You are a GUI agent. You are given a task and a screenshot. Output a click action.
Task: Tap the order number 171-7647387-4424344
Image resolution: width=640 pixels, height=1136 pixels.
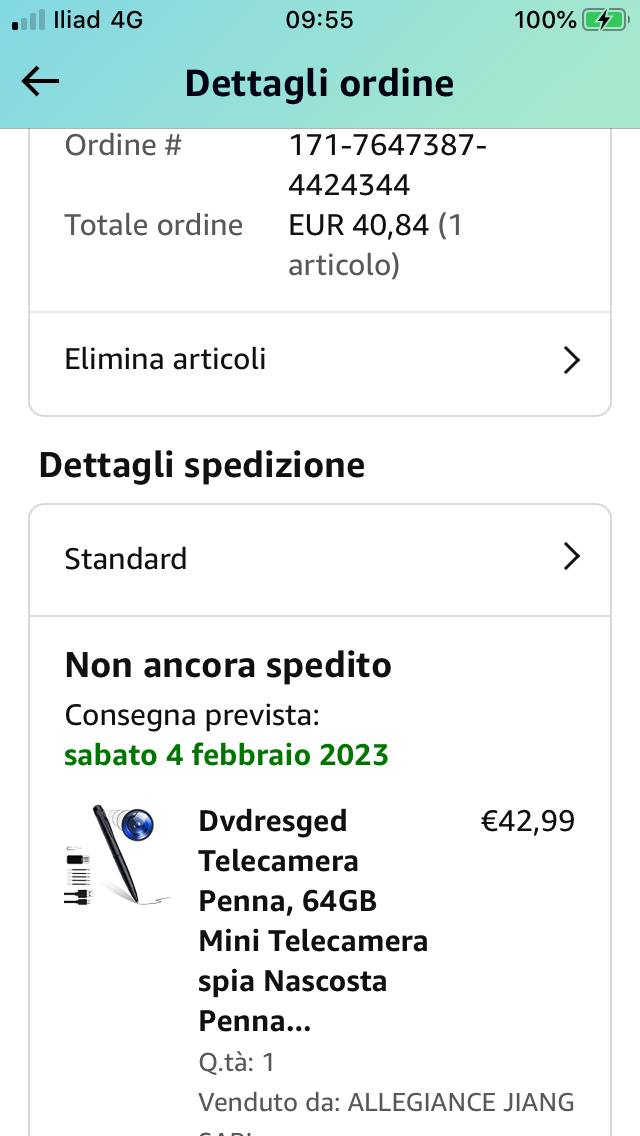(x=388, y=165)
